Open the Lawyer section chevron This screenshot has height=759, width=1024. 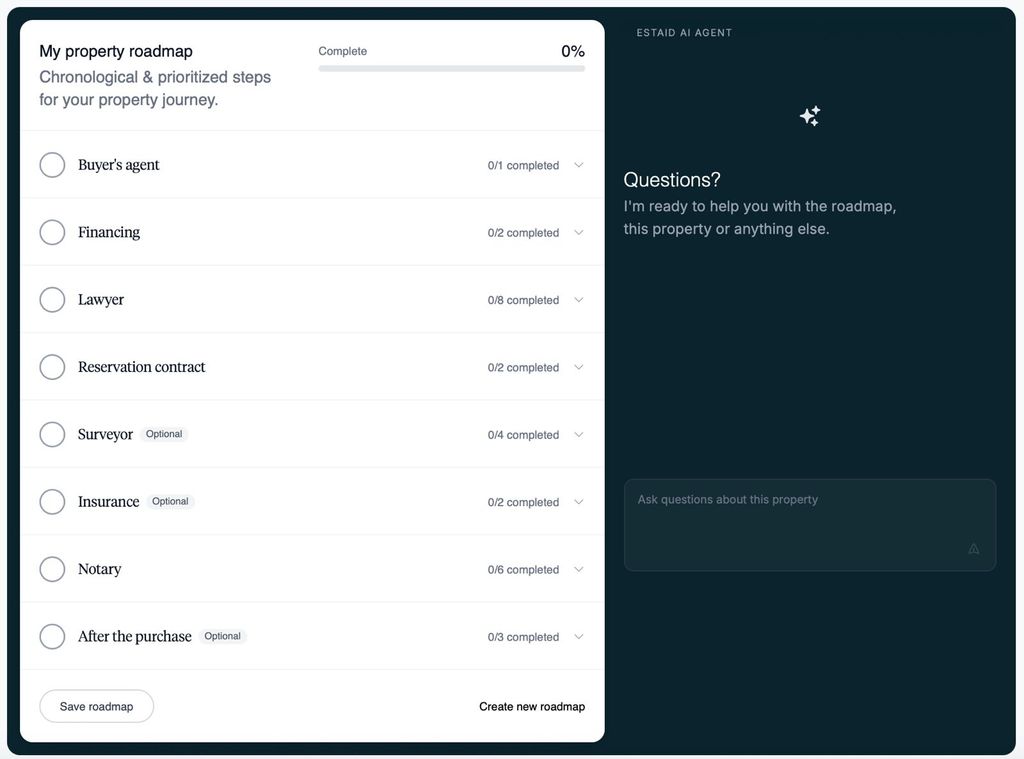click(x=578, y=300)
